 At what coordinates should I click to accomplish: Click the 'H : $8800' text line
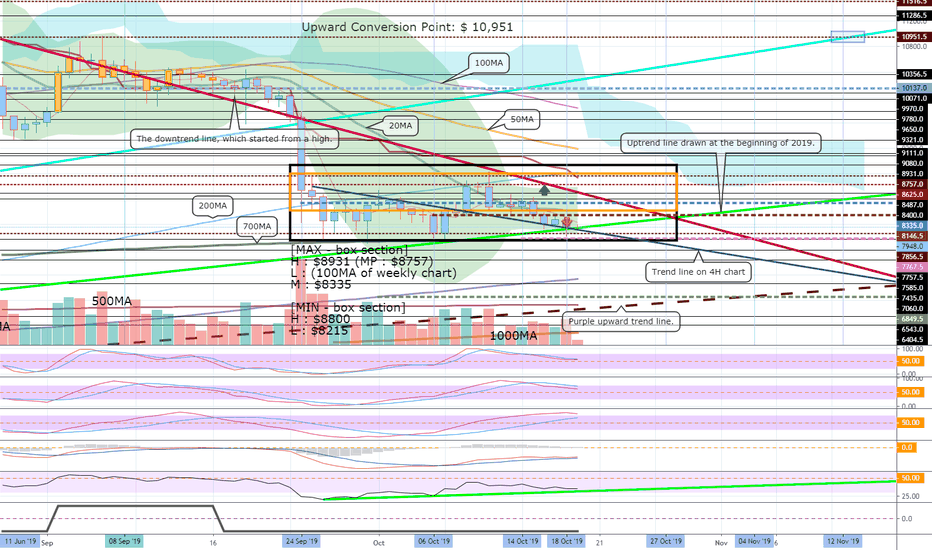tap(320, 319)
